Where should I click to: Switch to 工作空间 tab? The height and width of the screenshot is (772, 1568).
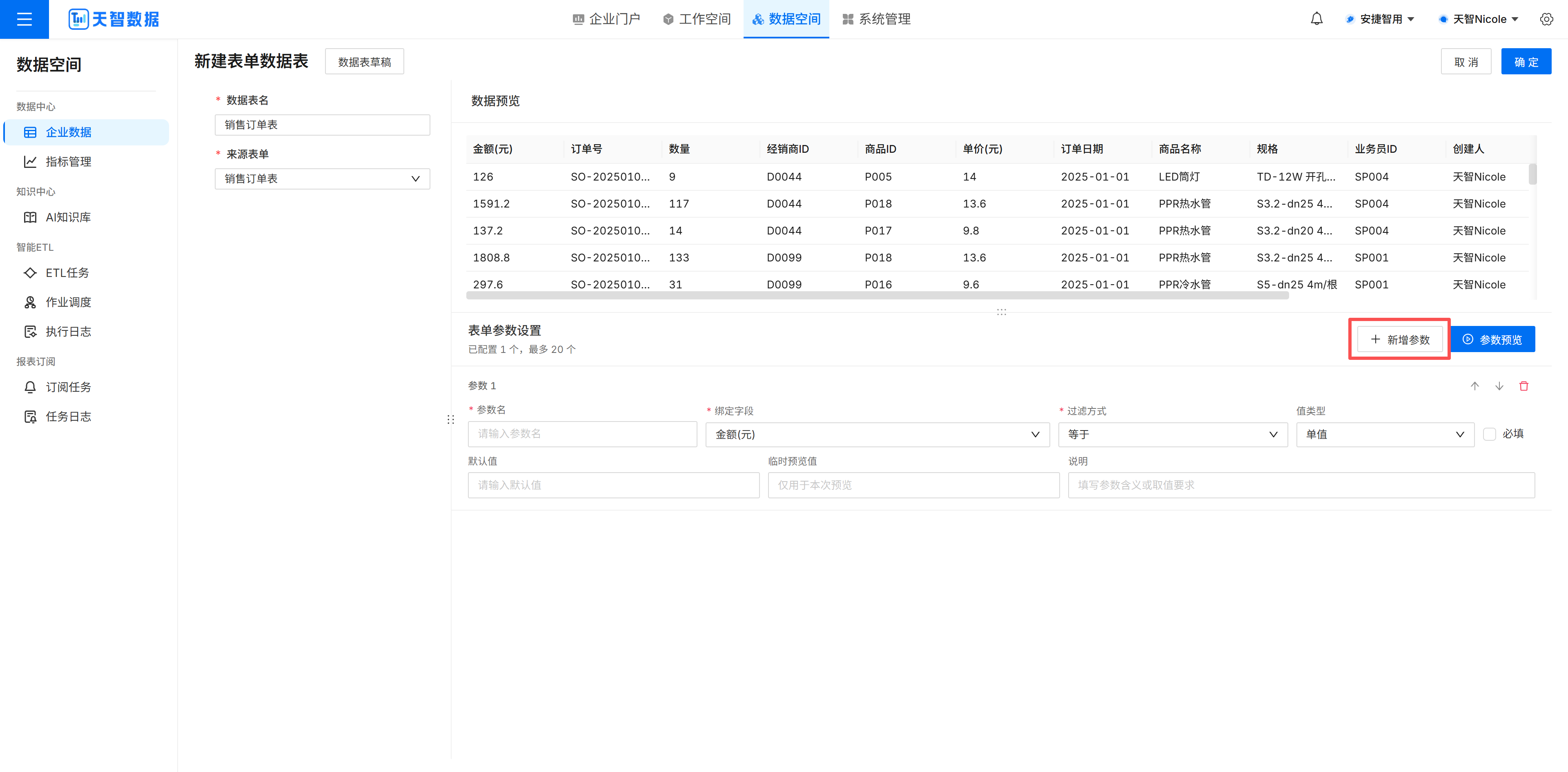coord(697,19)
